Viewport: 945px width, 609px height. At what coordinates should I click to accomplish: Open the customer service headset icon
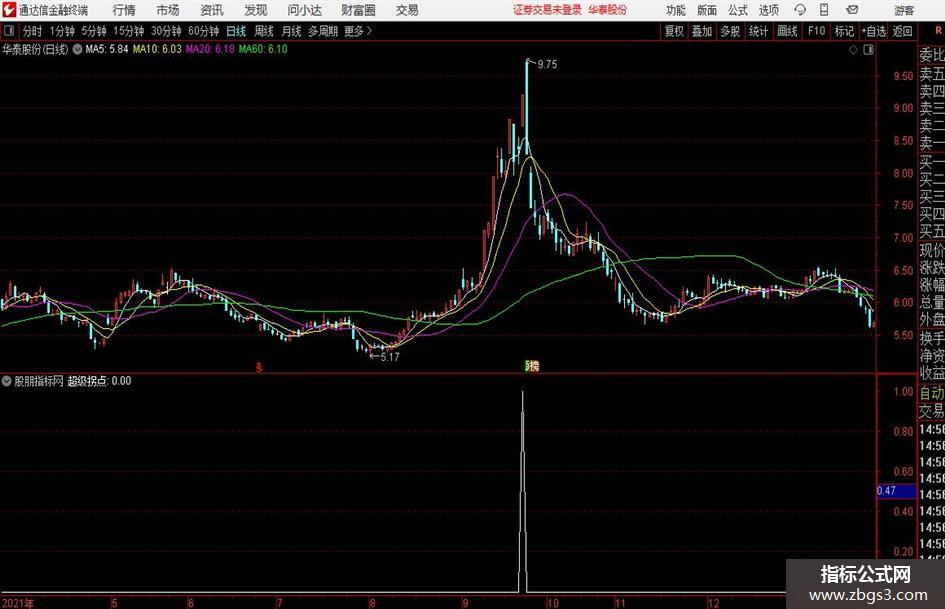click(800, 10)
